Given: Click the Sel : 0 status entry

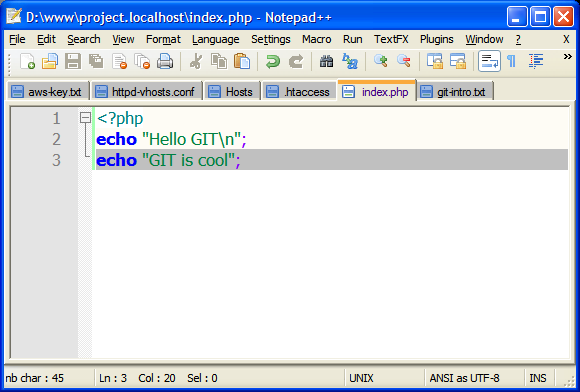Looking at the screenshot, I should tap(202, 378).
